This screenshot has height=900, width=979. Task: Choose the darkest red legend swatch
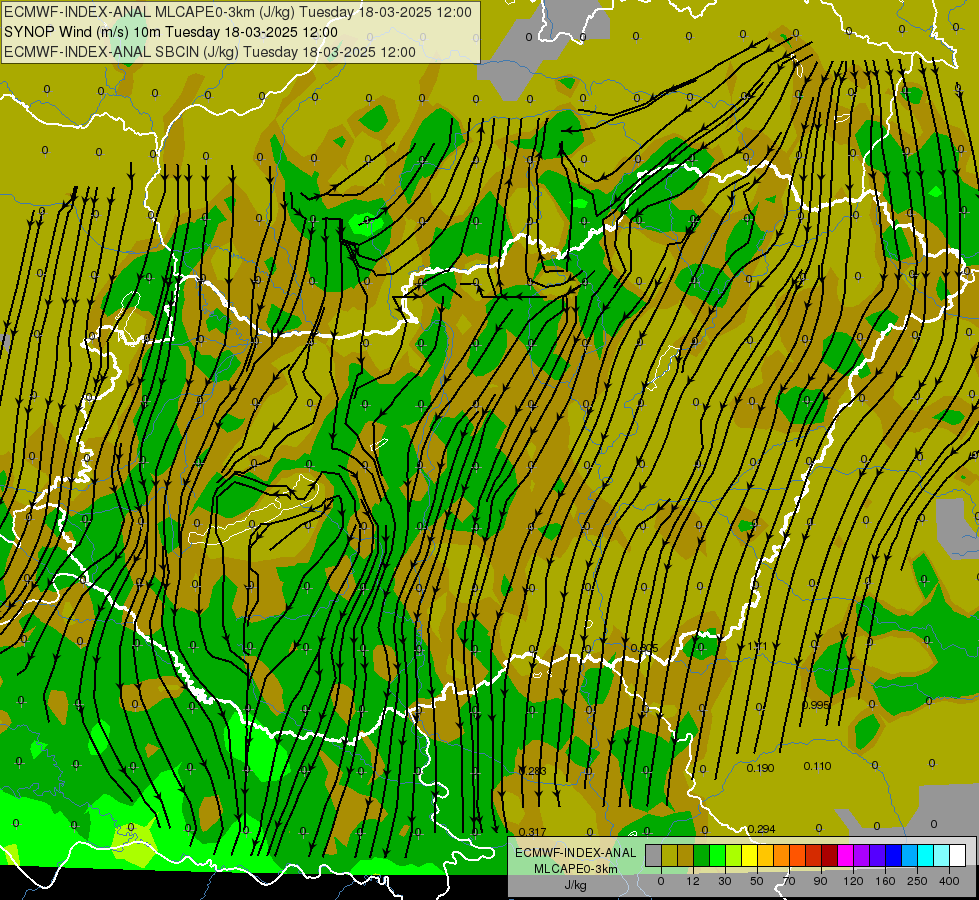829,855
